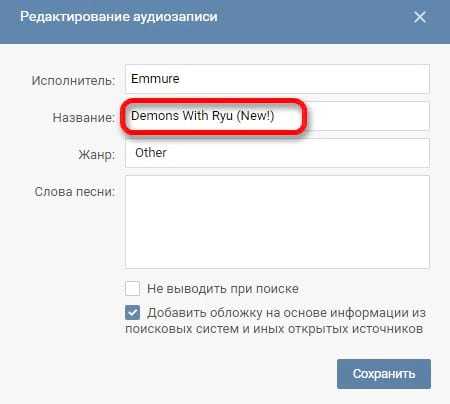Image resolution: width=450 pixels, height=404 pixels.
Task: Click the Не выводить при поиске label text
Action: tap(223, 289)
